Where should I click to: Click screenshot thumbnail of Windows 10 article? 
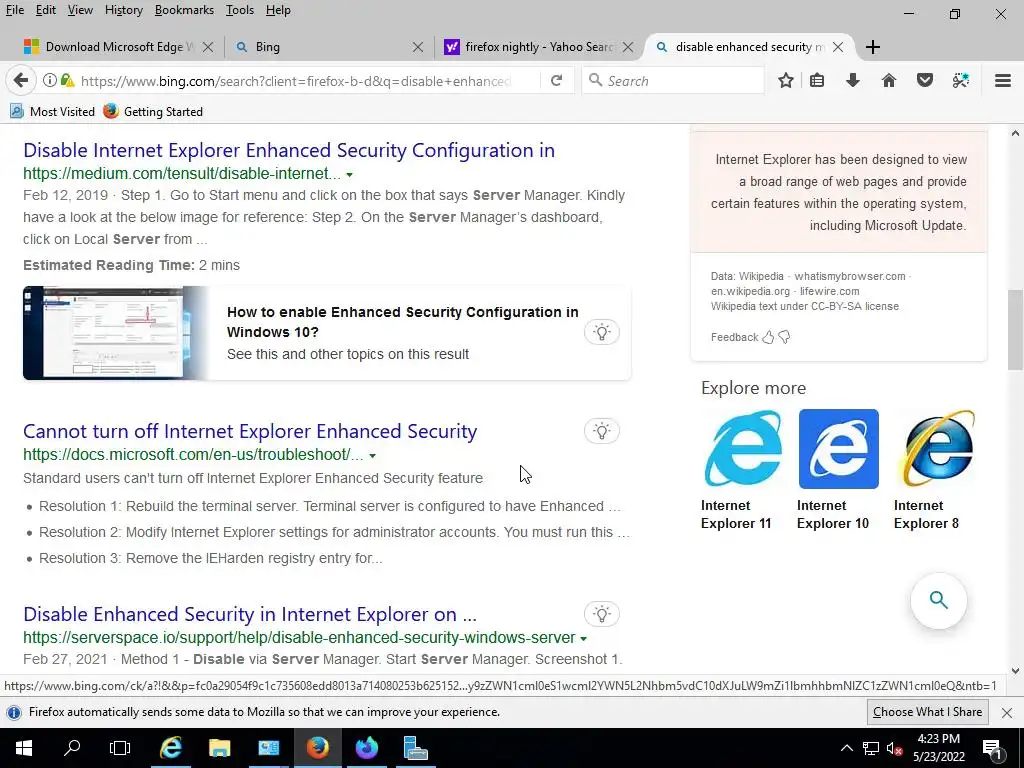click(x=116, y=332)
